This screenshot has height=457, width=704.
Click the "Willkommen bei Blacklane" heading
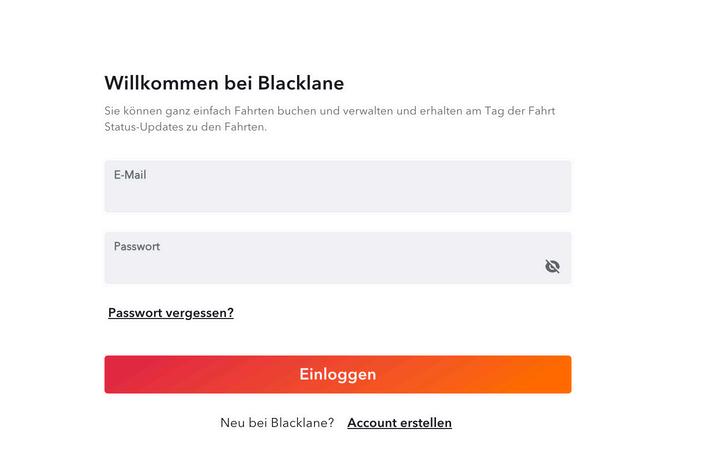coord(224,83)
